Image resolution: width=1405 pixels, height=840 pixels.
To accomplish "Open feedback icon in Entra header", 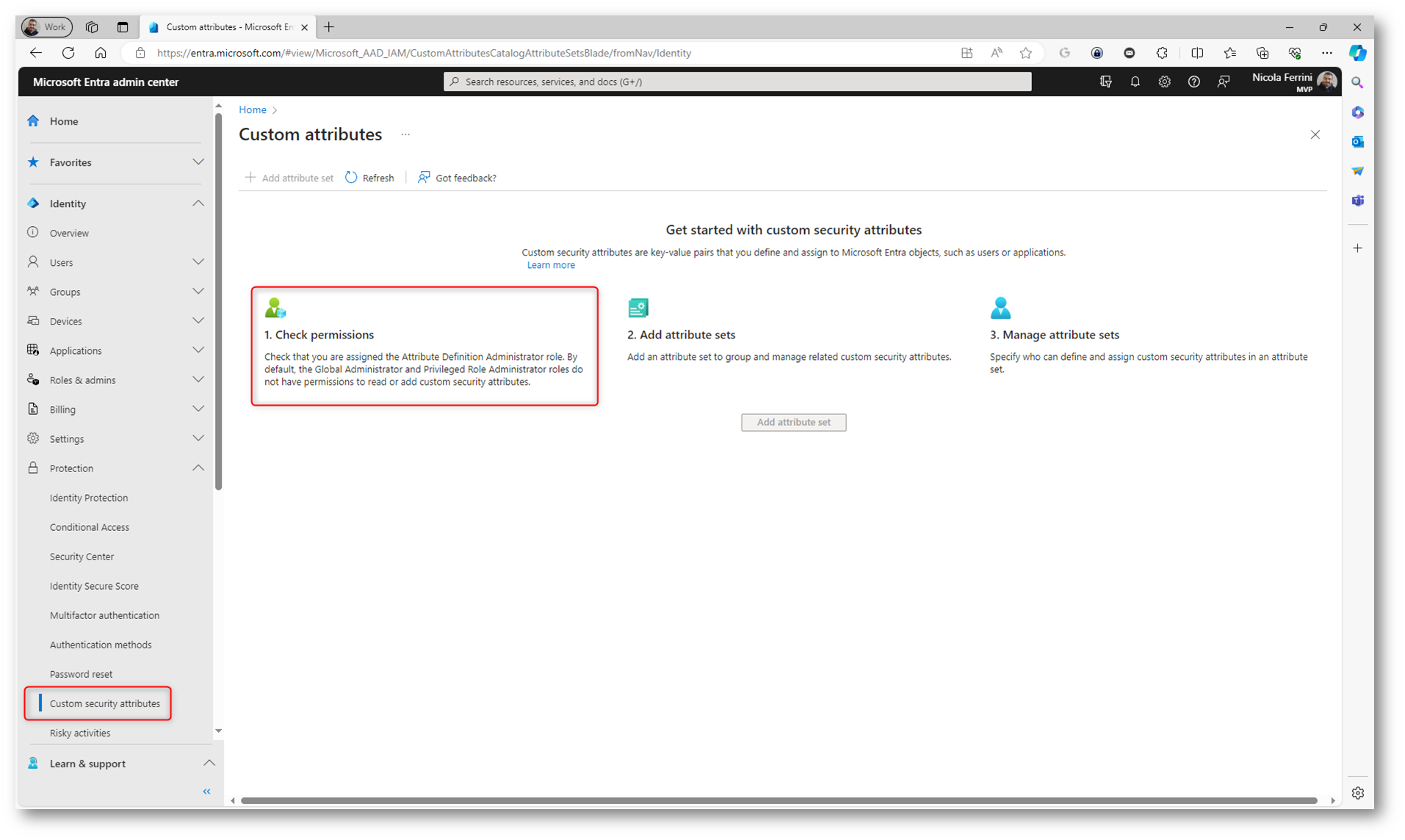I will (x=1223, y=82).
